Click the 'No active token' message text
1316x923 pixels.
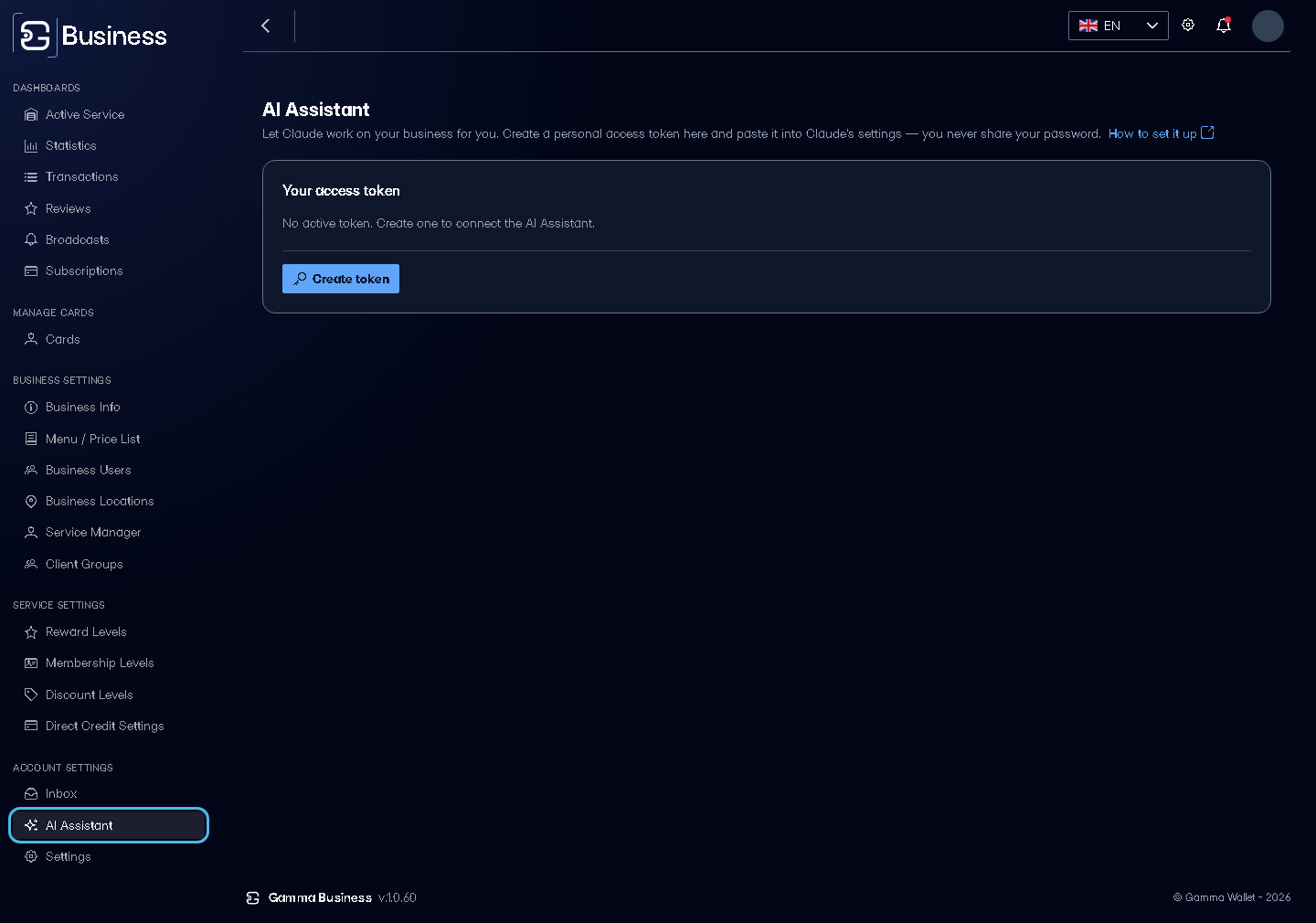[x=439, y=224]
